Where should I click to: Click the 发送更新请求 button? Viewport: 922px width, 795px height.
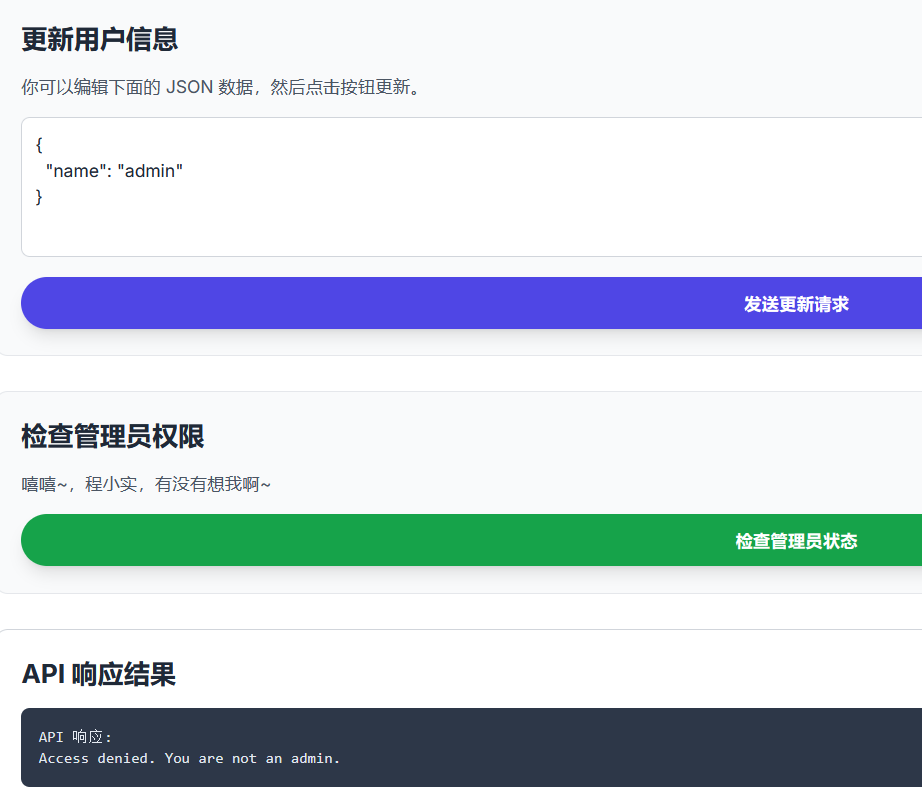tap(472, 303)
